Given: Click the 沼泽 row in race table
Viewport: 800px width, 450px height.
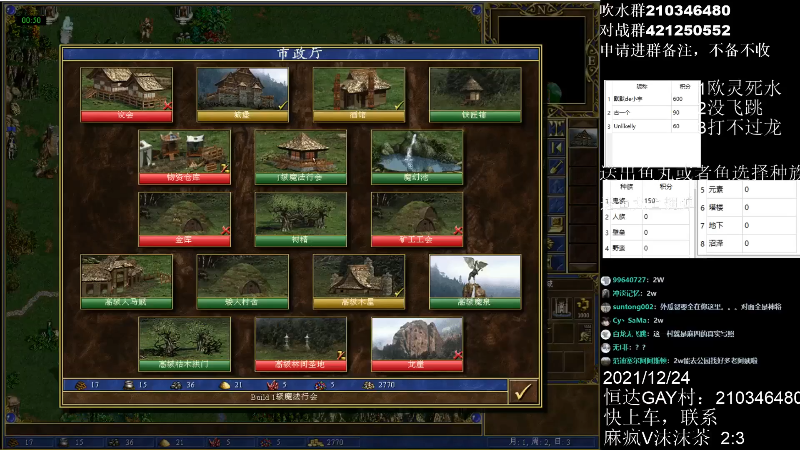Looking at the screenshot, I should pos(747,243).
